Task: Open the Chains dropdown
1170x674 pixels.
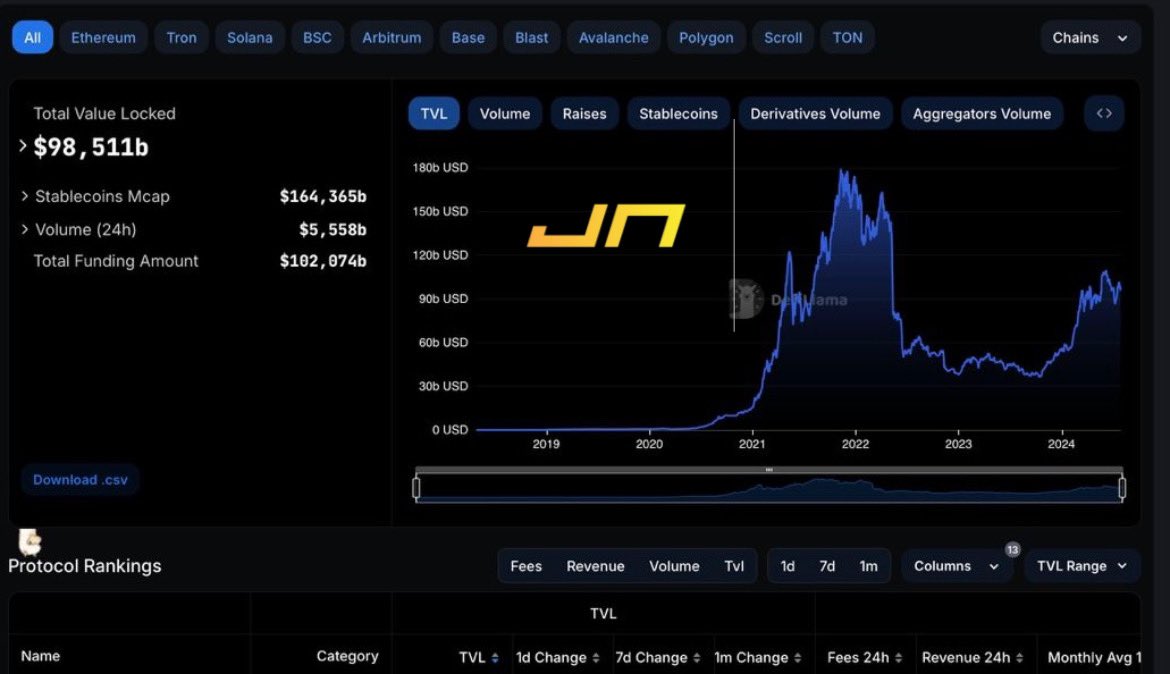Action: click(1090, 37)
